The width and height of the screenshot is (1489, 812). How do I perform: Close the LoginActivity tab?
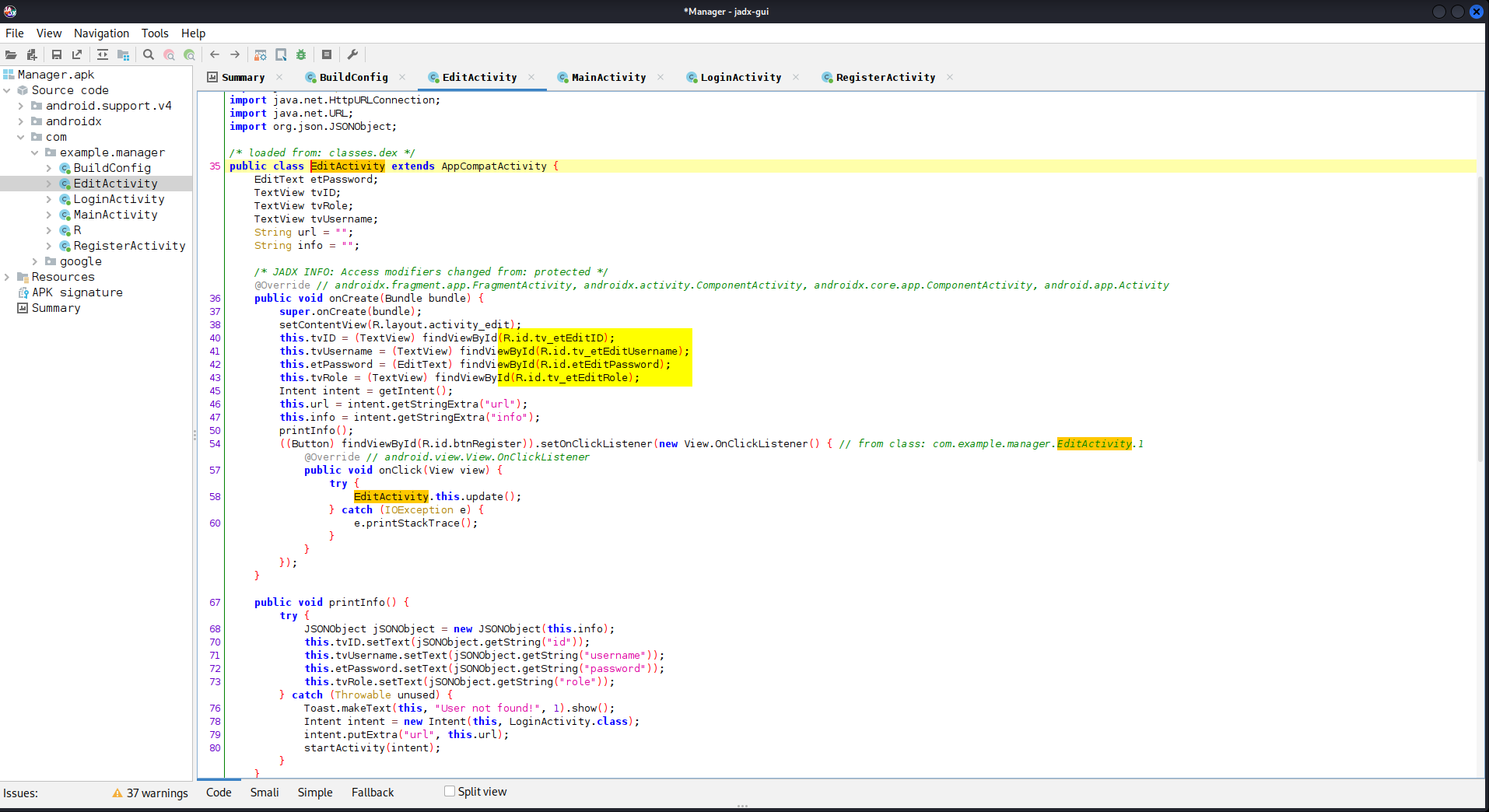coord(796,77)
